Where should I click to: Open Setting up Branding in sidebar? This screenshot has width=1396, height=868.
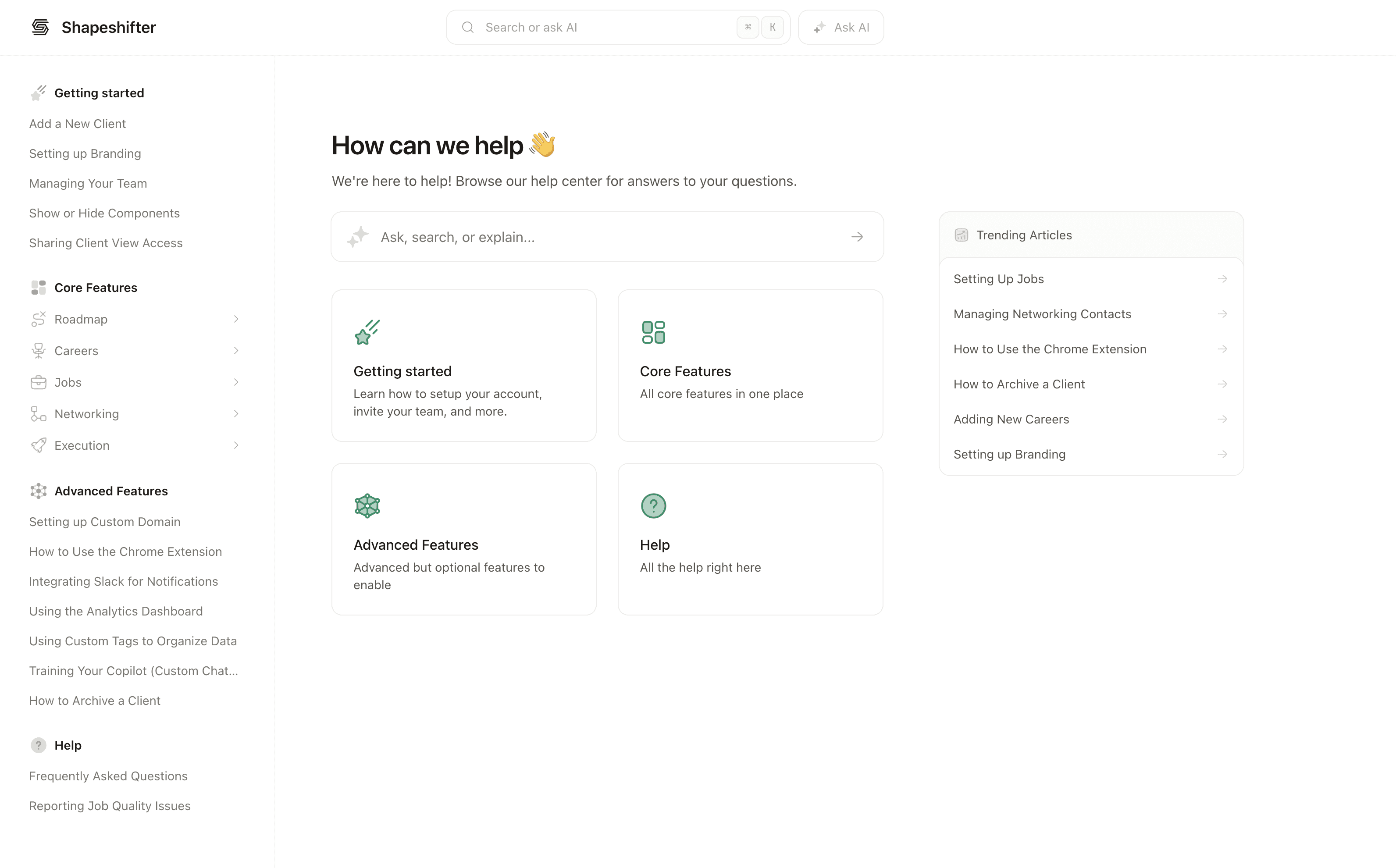coord(85,154)
